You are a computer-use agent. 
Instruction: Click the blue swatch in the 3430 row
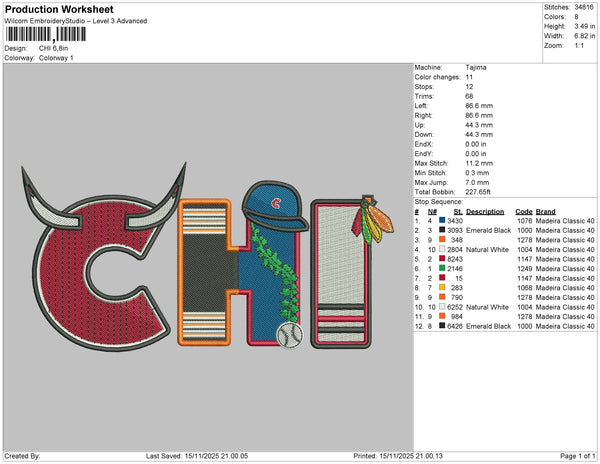point(442,221)
